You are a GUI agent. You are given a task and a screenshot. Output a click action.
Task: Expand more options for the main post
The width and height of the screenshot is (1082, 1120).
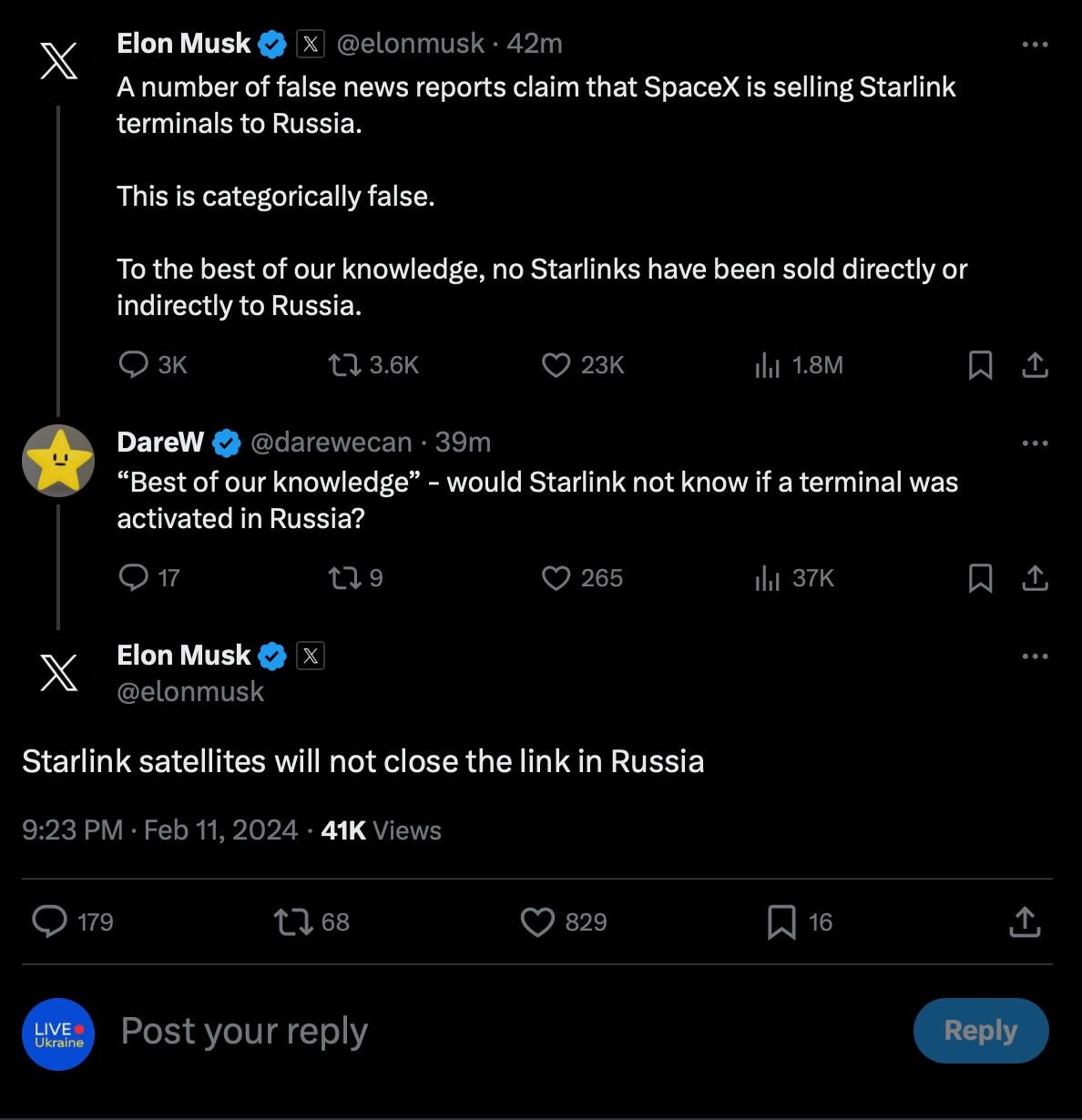(x=1036, y=656)
